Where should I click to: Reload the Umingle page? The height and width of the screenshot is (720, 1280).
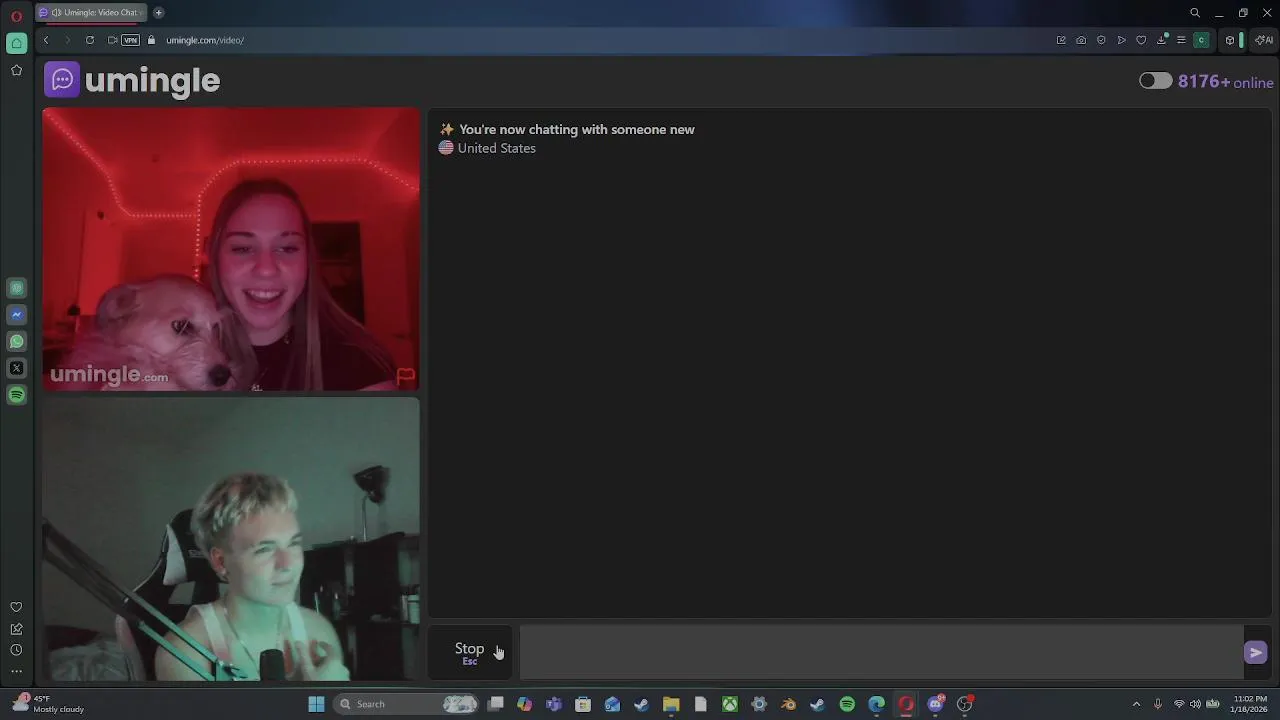(90, 40)
